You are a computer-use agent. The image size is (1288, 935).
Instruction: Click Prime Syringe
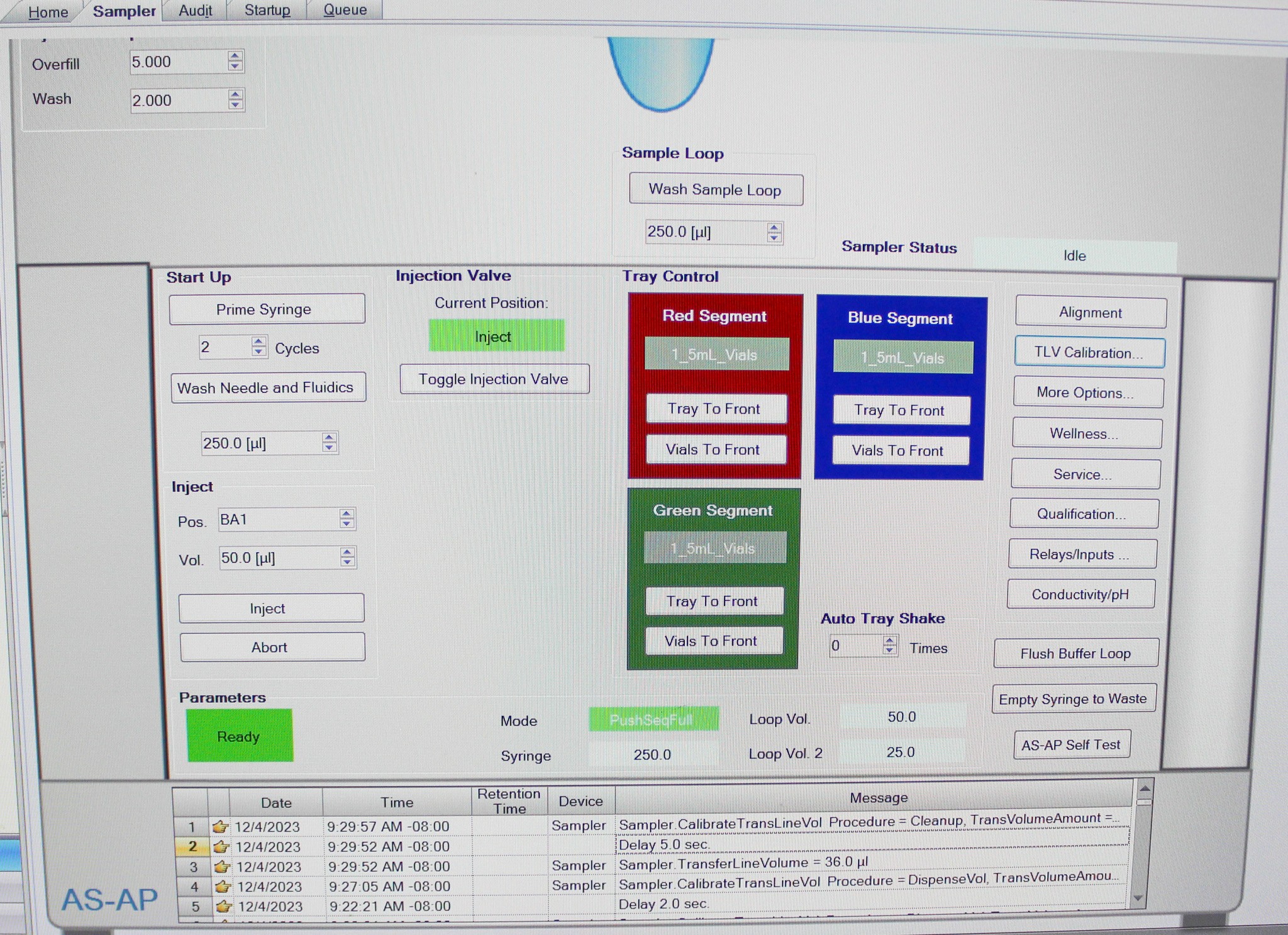[x=267, y=309]
